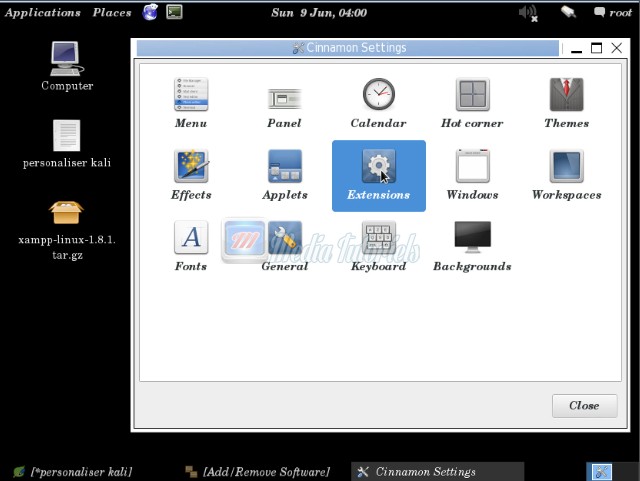
Task: Open the Themes settings icon
Action: tap(567, 95)
